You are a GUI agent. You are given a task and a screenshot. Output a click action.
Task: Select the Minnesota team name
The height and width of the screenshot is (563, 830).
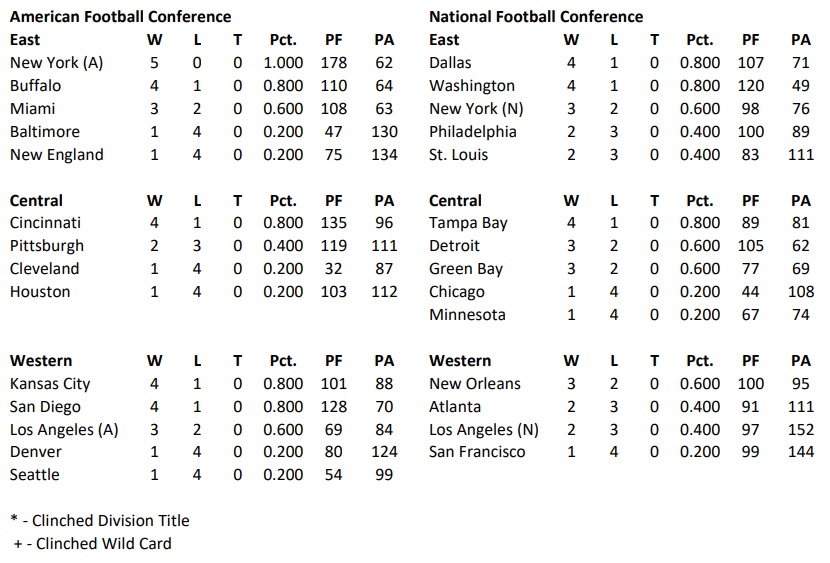click(x=467, y=315)
